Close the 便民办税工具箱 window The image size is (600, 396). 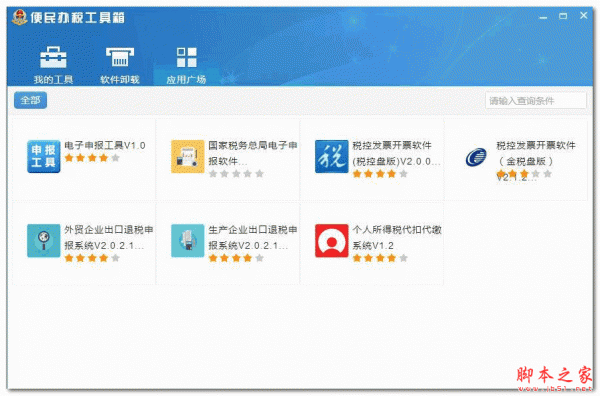(584, 16)
